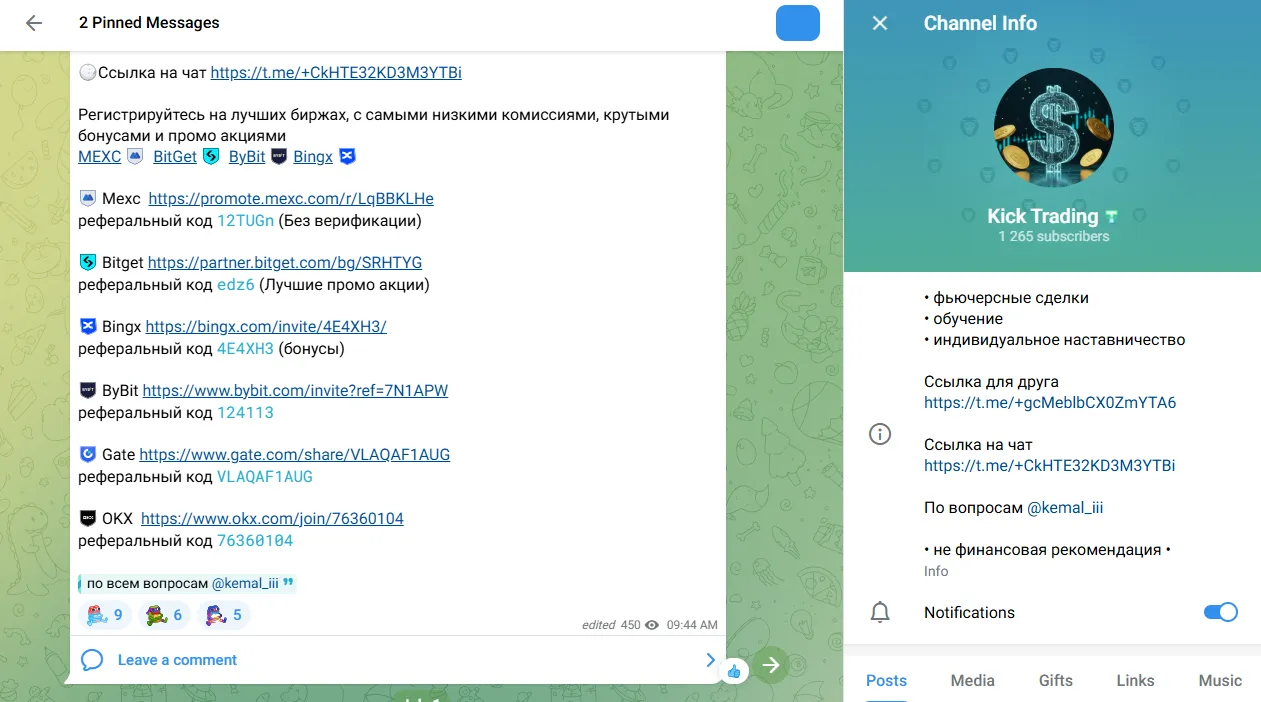The height and width of the screenshot is (702, 1261).
Task: Click the comment speech bubble icon
Action: pyautogui.click(x=92, y=660)
